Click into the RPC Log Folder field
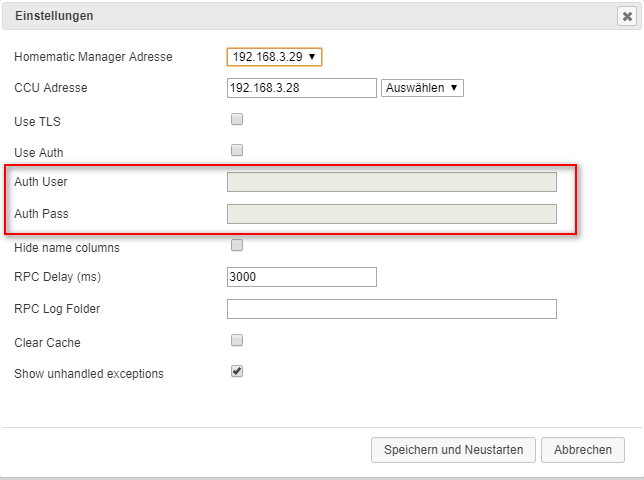Image resolution: width=644 pixels, height=480 pixels. pyautogui.click(x=391, y=309)
